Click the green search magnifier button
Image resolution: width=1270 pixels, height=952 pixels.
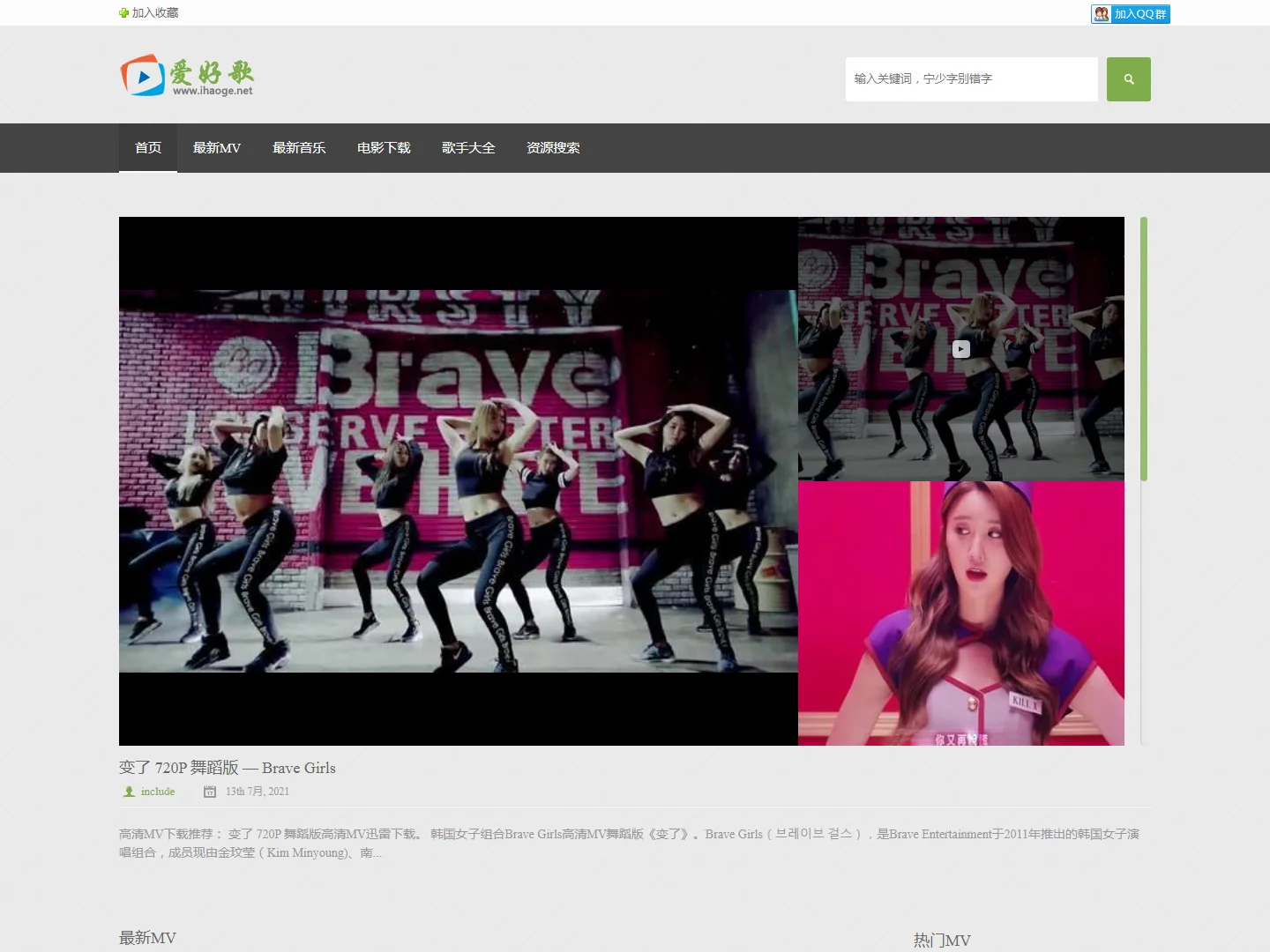(x=1129, y=79)
